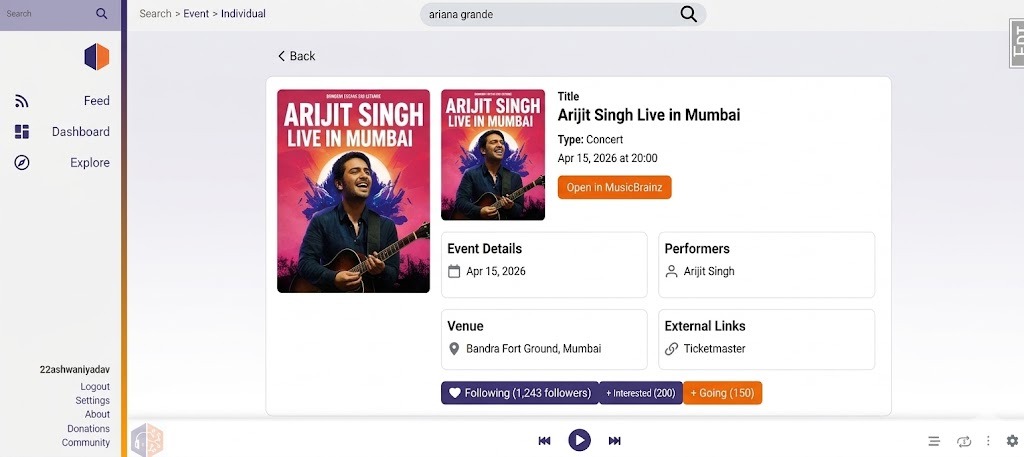
Task: Click the sidebar search magnifier icon
Action: click(x=102, y=14)
